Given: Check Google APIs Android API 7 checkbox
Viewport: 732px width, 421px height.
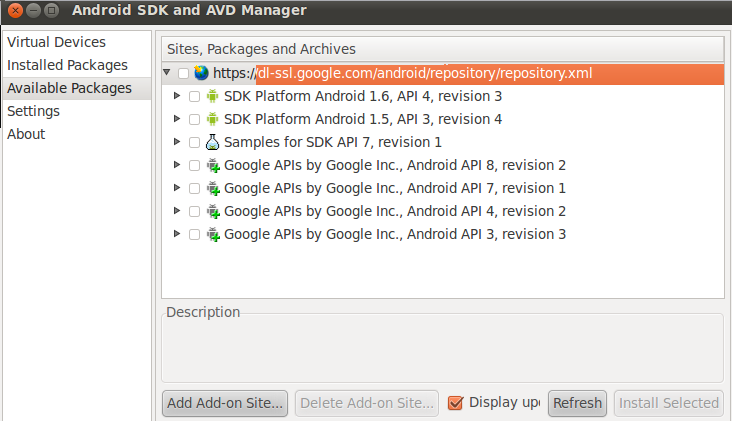Looking at the screenshot, I should point(194,189).
